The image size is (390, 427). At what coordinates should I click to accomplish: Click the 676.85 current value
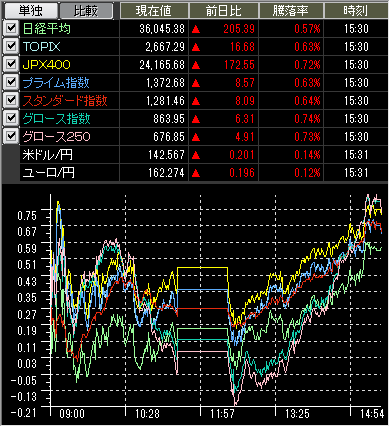click(169, 137)
